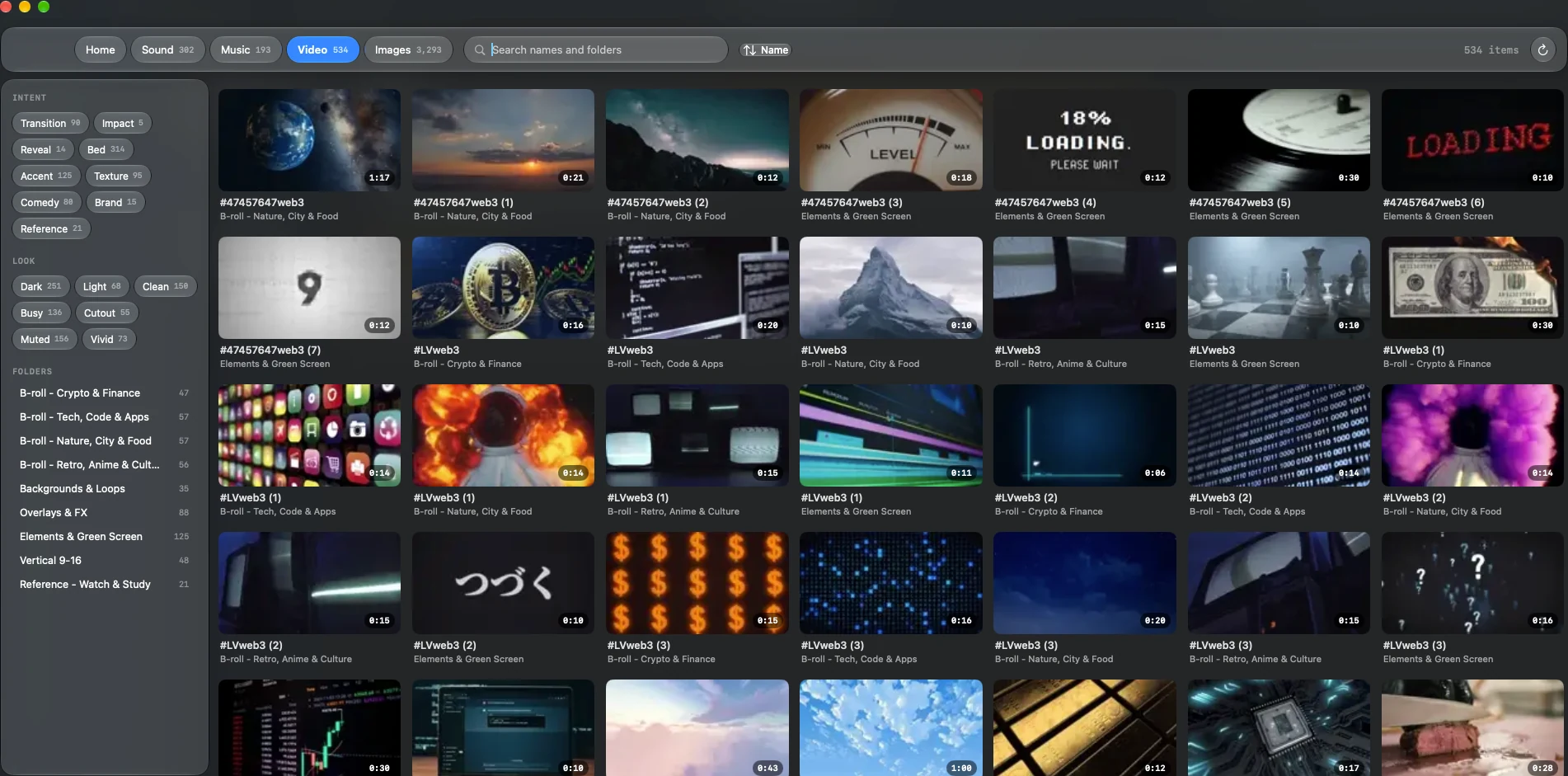Select the Earth from space video thumbnail

309,140
